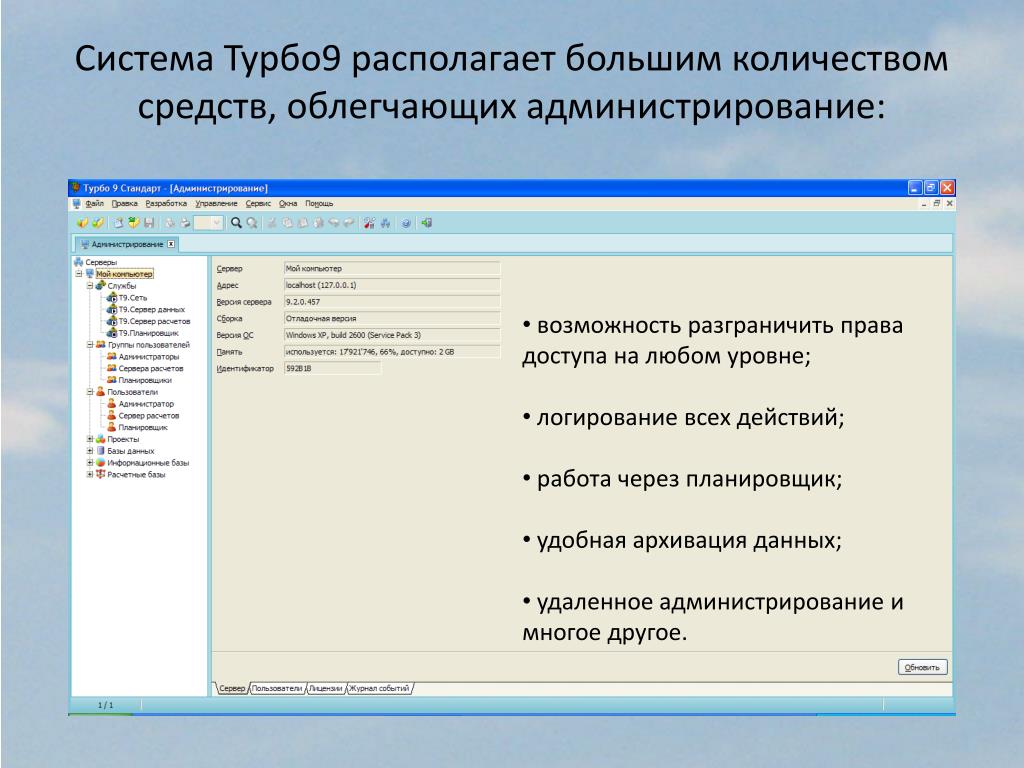Viewport: 1024px width, 768px height.
Task: Switch to the Лицензии bottom tab
Action: 325,688
